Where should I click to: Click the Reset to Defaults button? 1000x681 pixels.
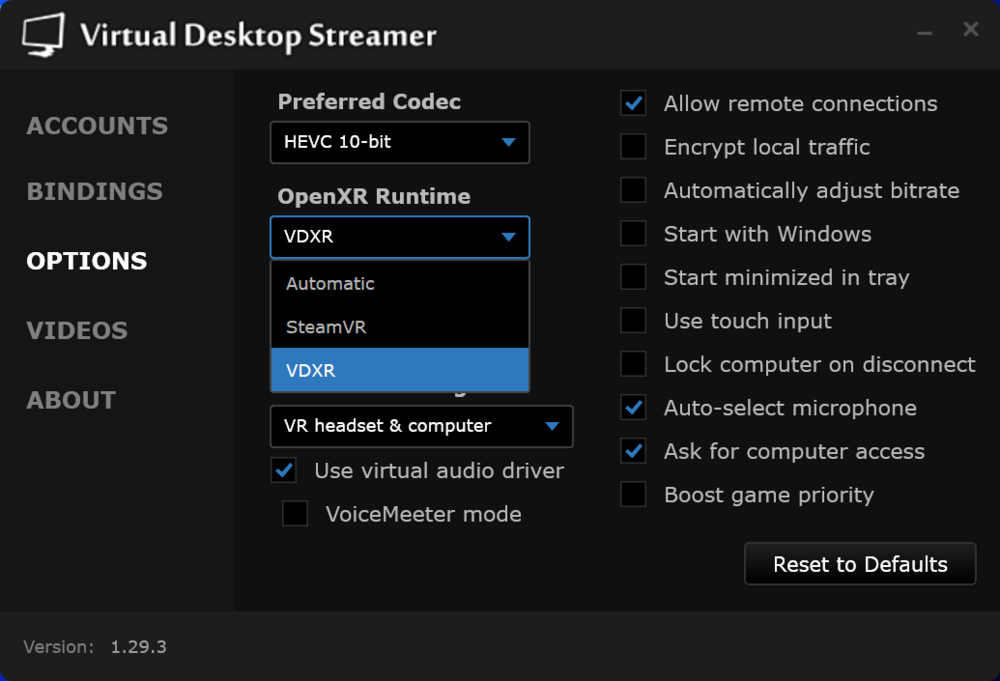coord(860,564)
